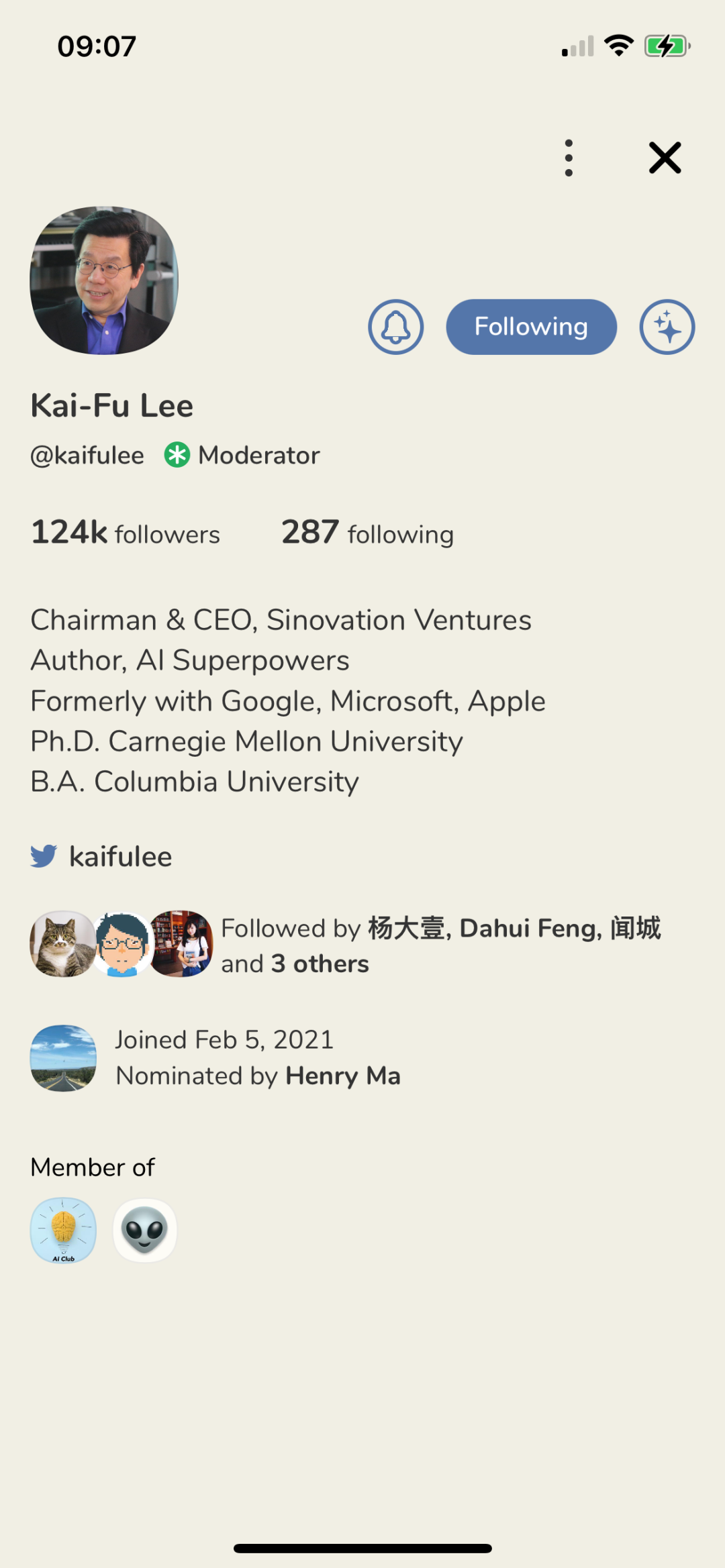This screenshot has width=725, height=1568.
Task: Tap the notification bell icon
Action: coord(395,327)
